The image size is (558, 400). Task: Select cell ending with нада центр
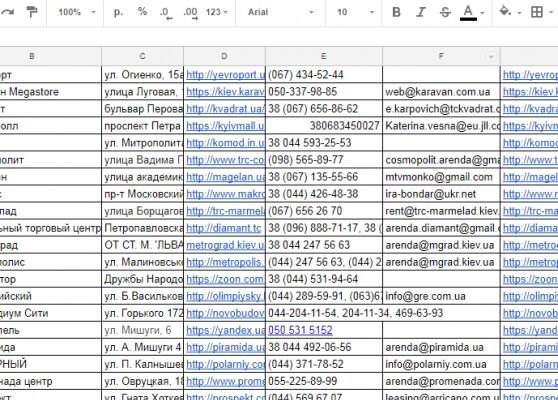[x=51, y=381]
